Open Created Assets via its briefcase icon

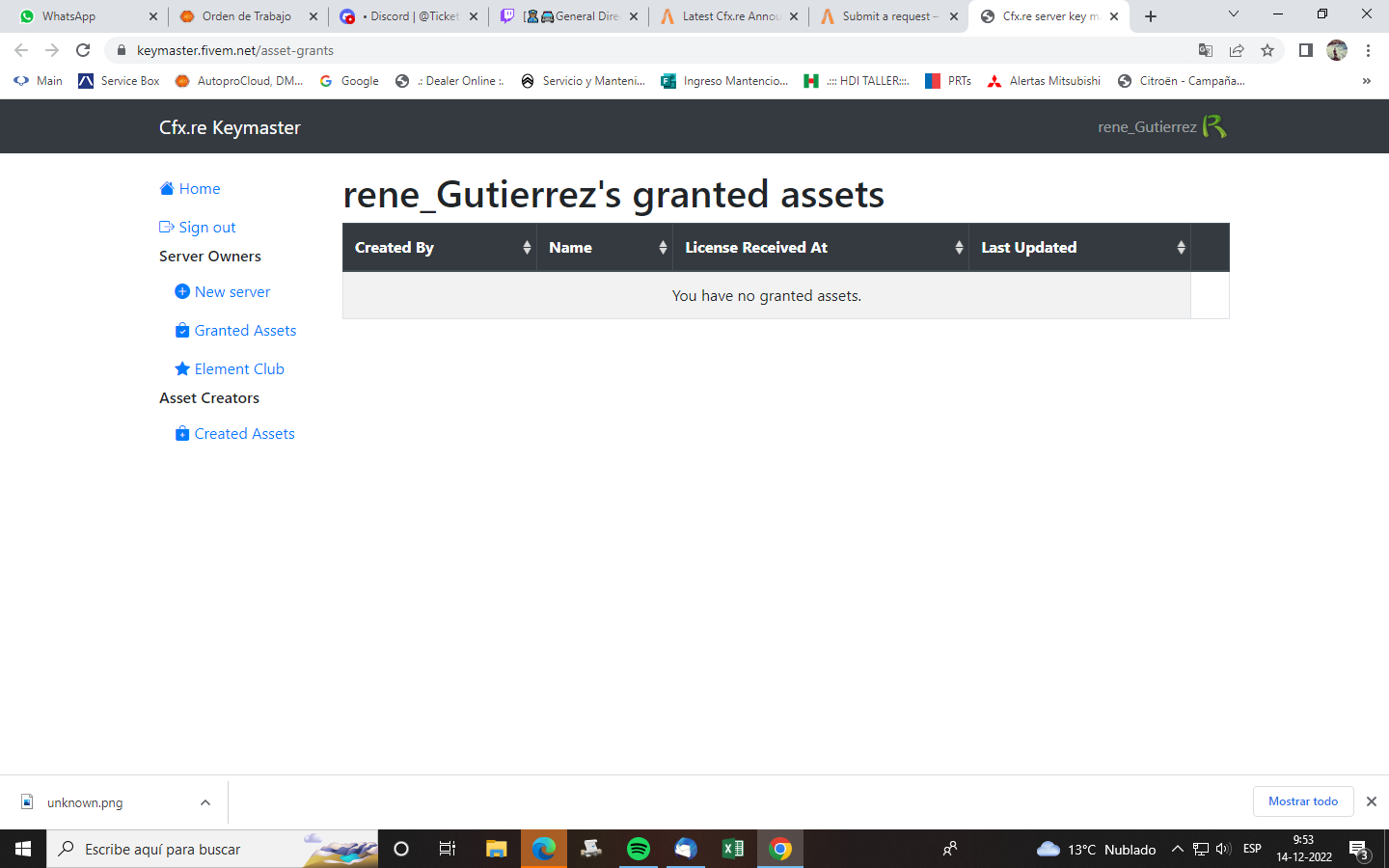point(181,432)
